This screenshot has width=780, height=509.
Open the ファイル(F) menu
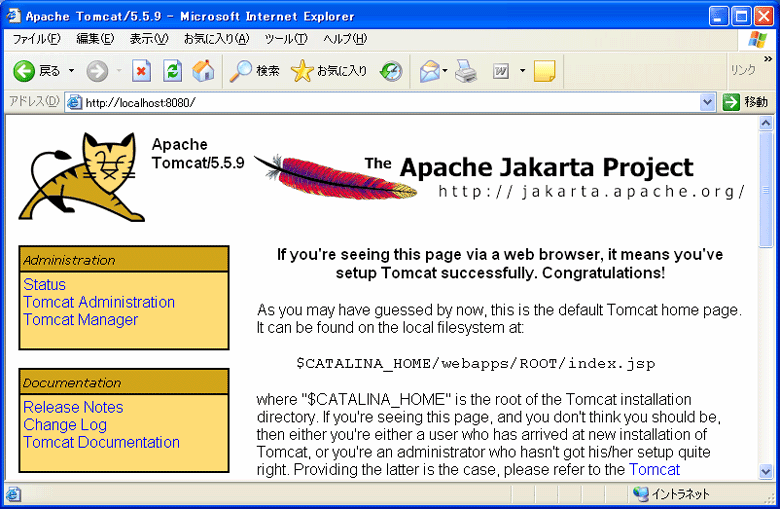coord(36,39)
